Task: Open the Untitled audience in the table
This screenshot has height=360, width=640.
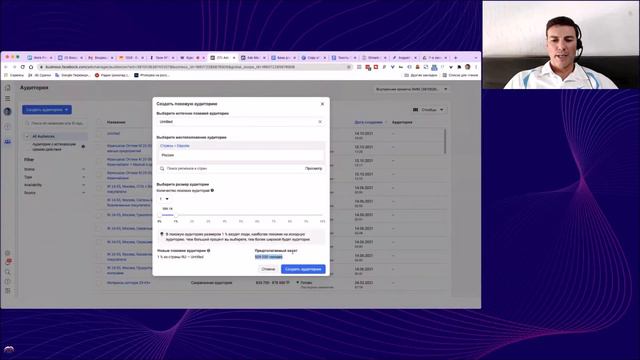Action: pyautogui.click(x=113, y=133)
